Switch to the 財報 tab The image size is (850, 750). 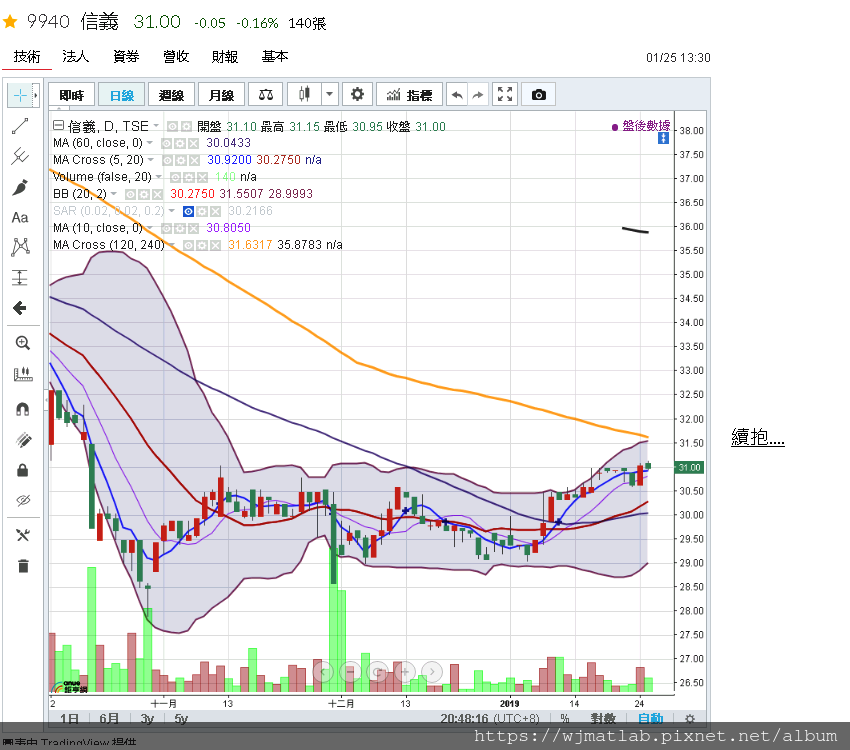click(x=225, y=56)
